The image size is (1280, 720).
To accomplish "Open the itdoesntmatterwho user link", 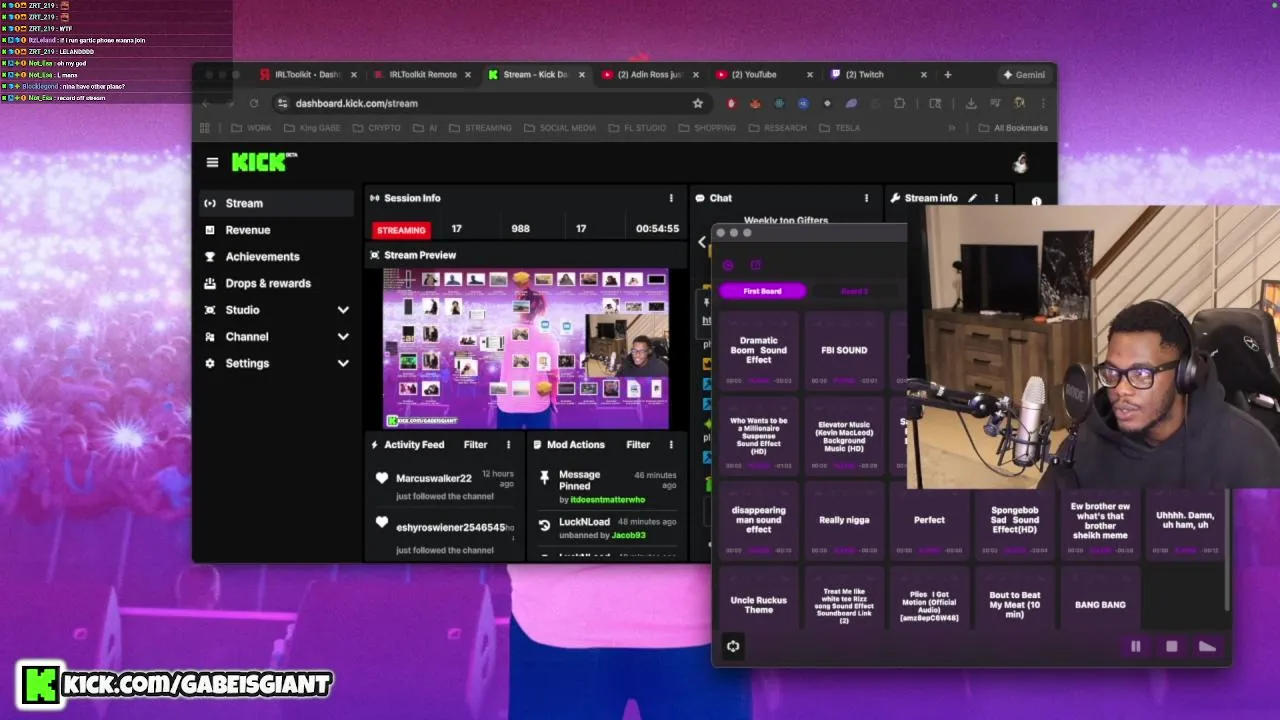I will 608,499.
